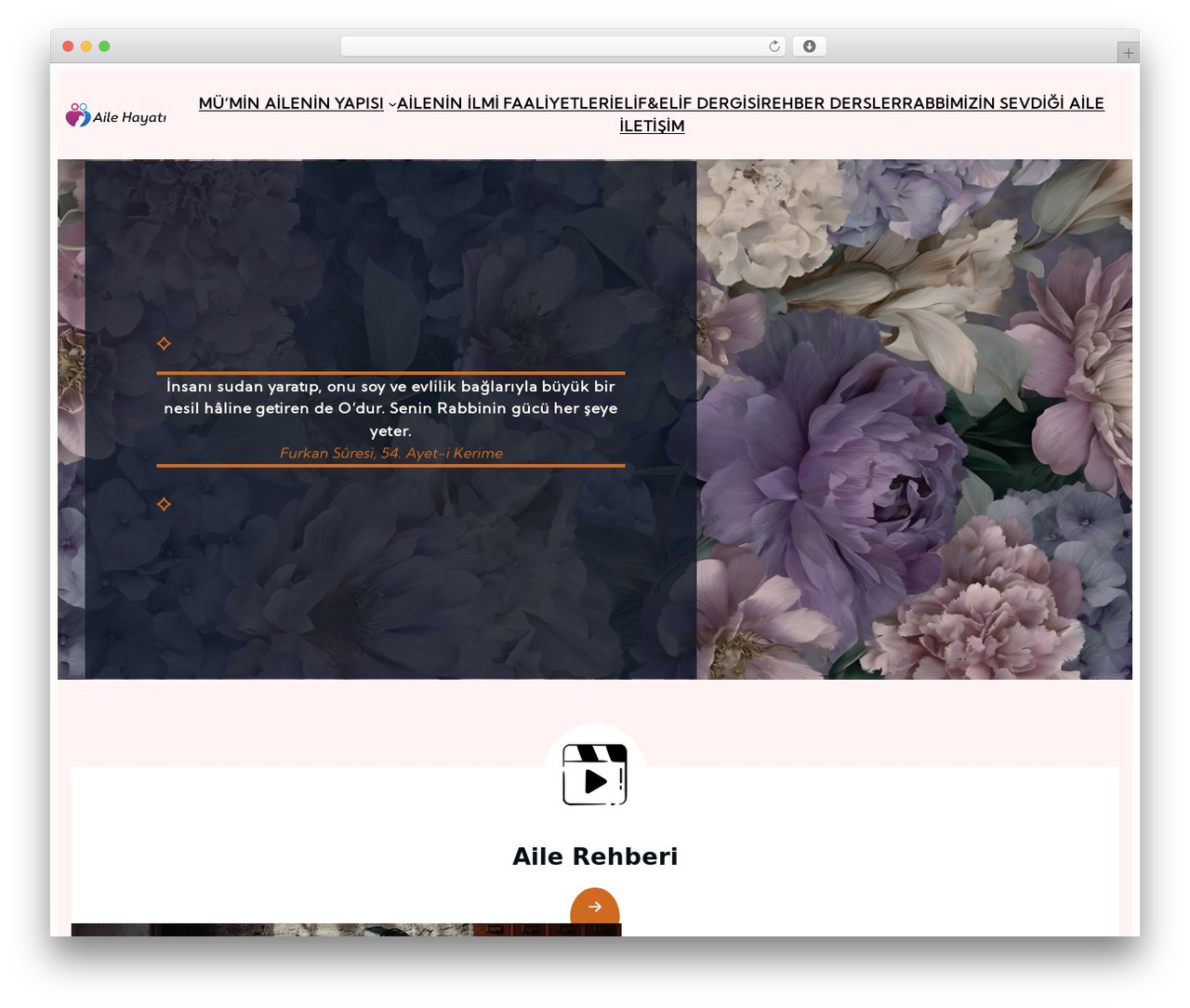Click the Aile Rehberi heading
Screen dimensions: 1190x1008
click(595, 855)
